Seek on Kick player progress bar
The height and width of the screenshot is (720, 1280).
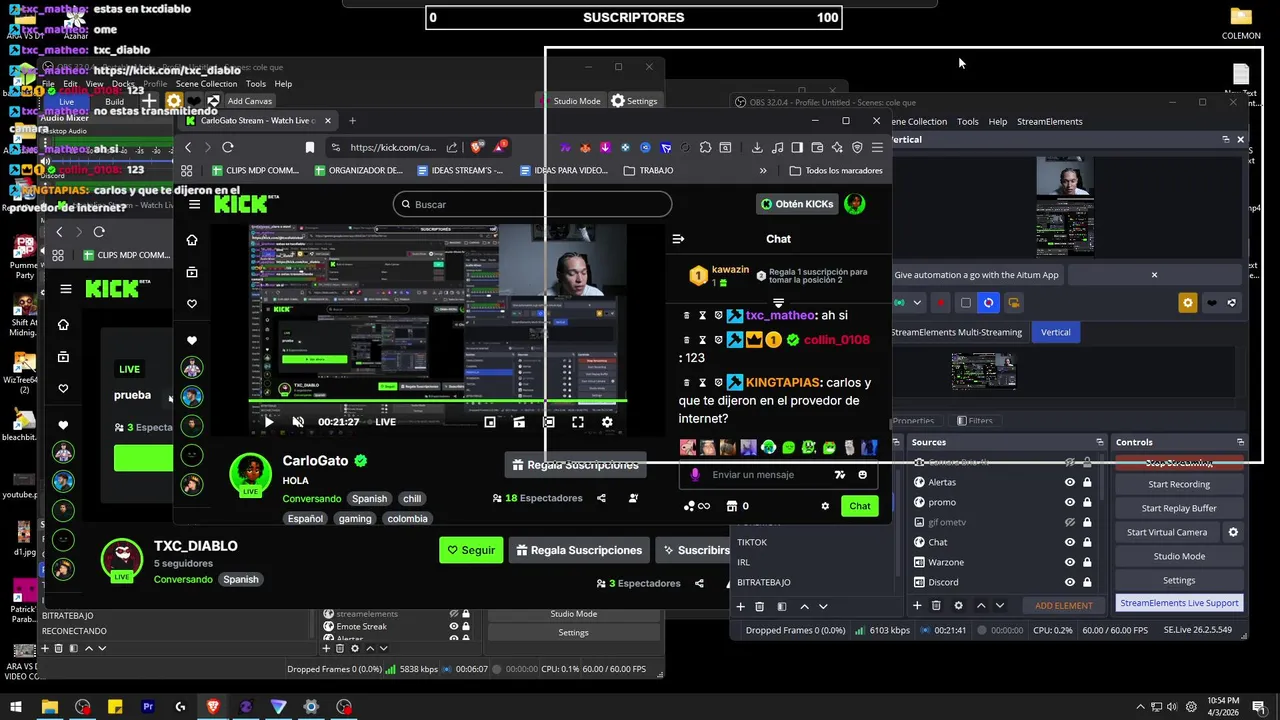[x=438, y=401]
